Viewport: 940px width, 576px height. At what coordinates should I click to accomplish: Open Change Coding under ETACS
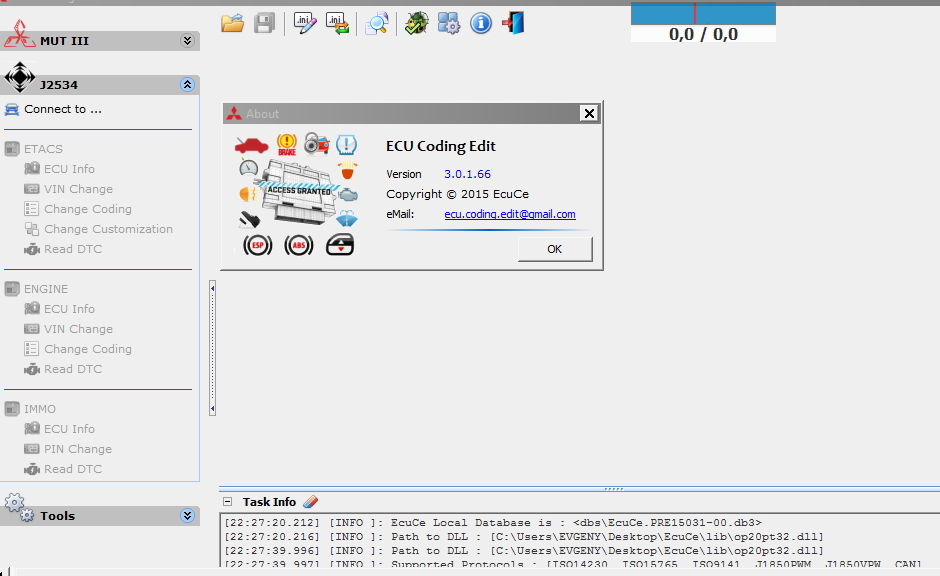(88, 209)
